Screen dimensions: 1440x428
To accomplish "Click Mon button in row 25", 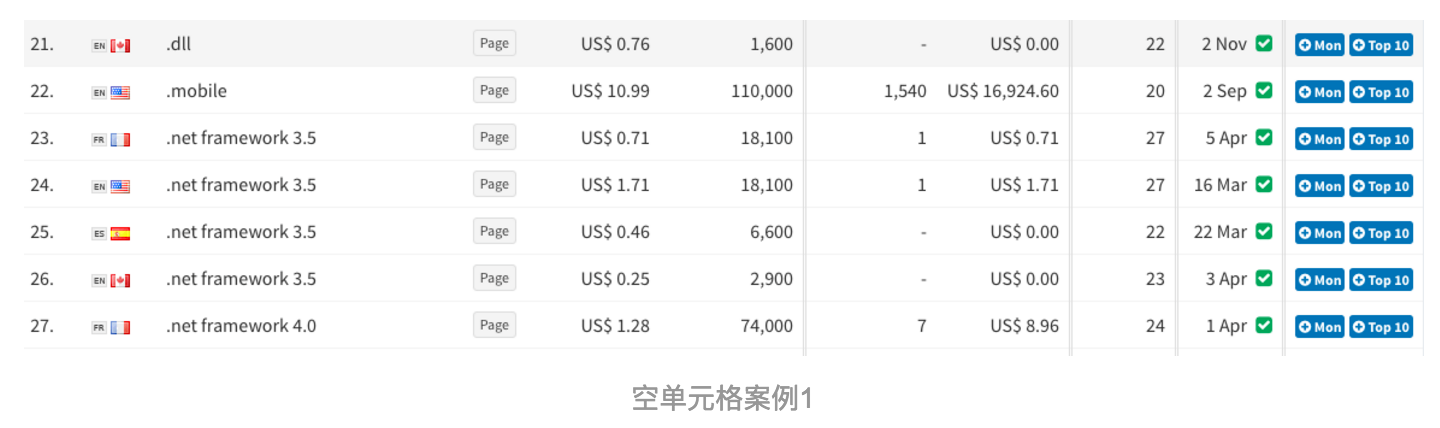I will [x=1319, y=233].
